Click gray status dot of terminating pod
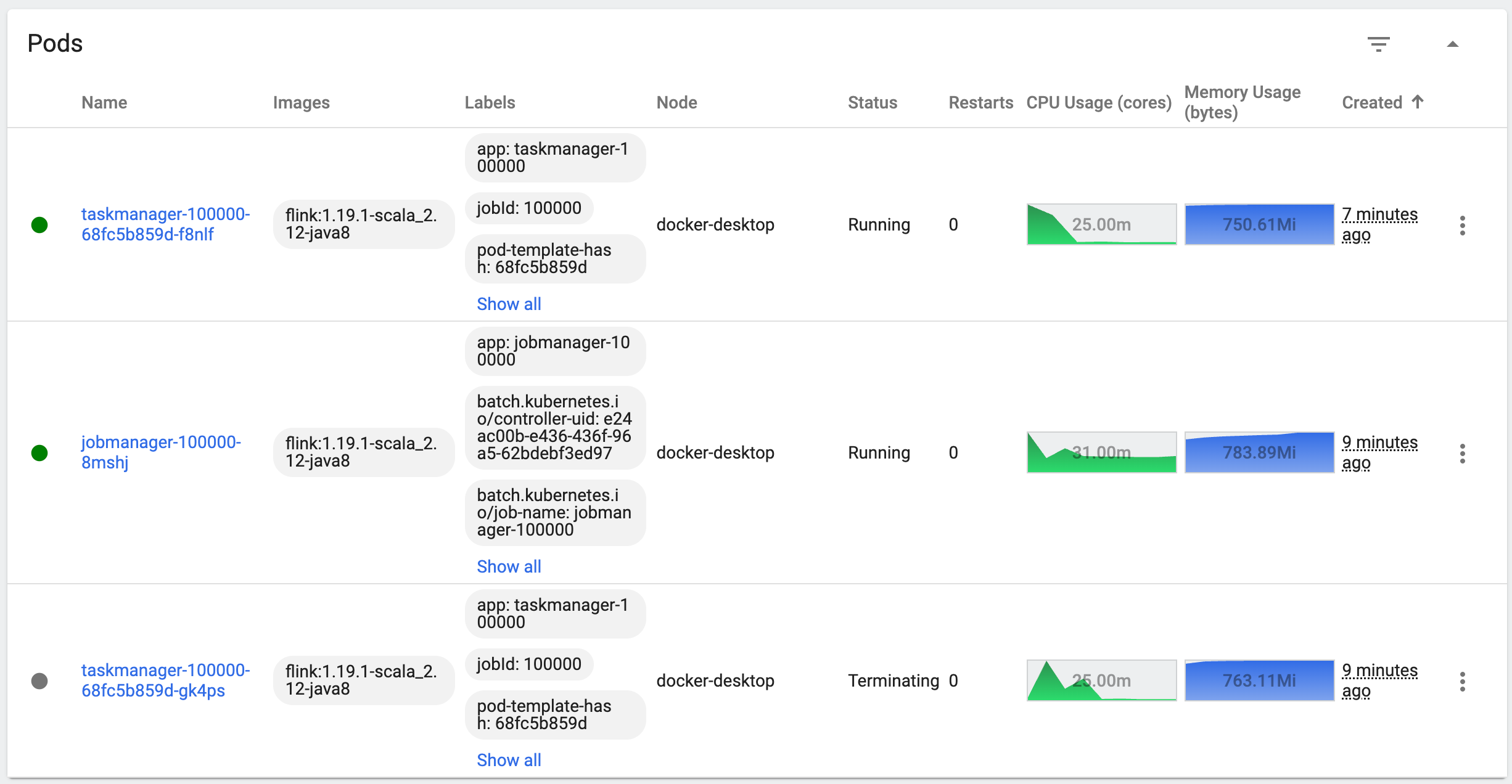 coord(39,681)
